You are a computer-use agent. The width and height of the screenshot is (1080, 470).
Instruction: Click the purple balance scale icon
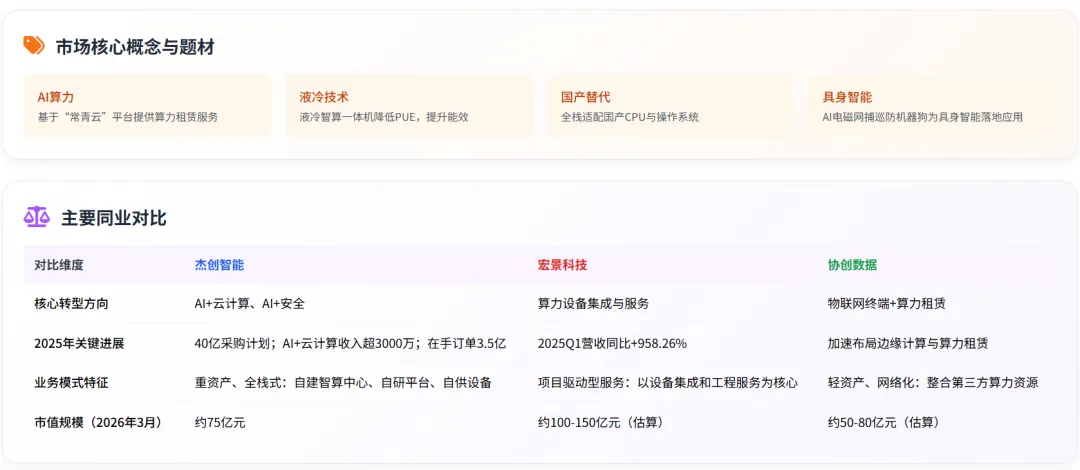click(37, 217)
